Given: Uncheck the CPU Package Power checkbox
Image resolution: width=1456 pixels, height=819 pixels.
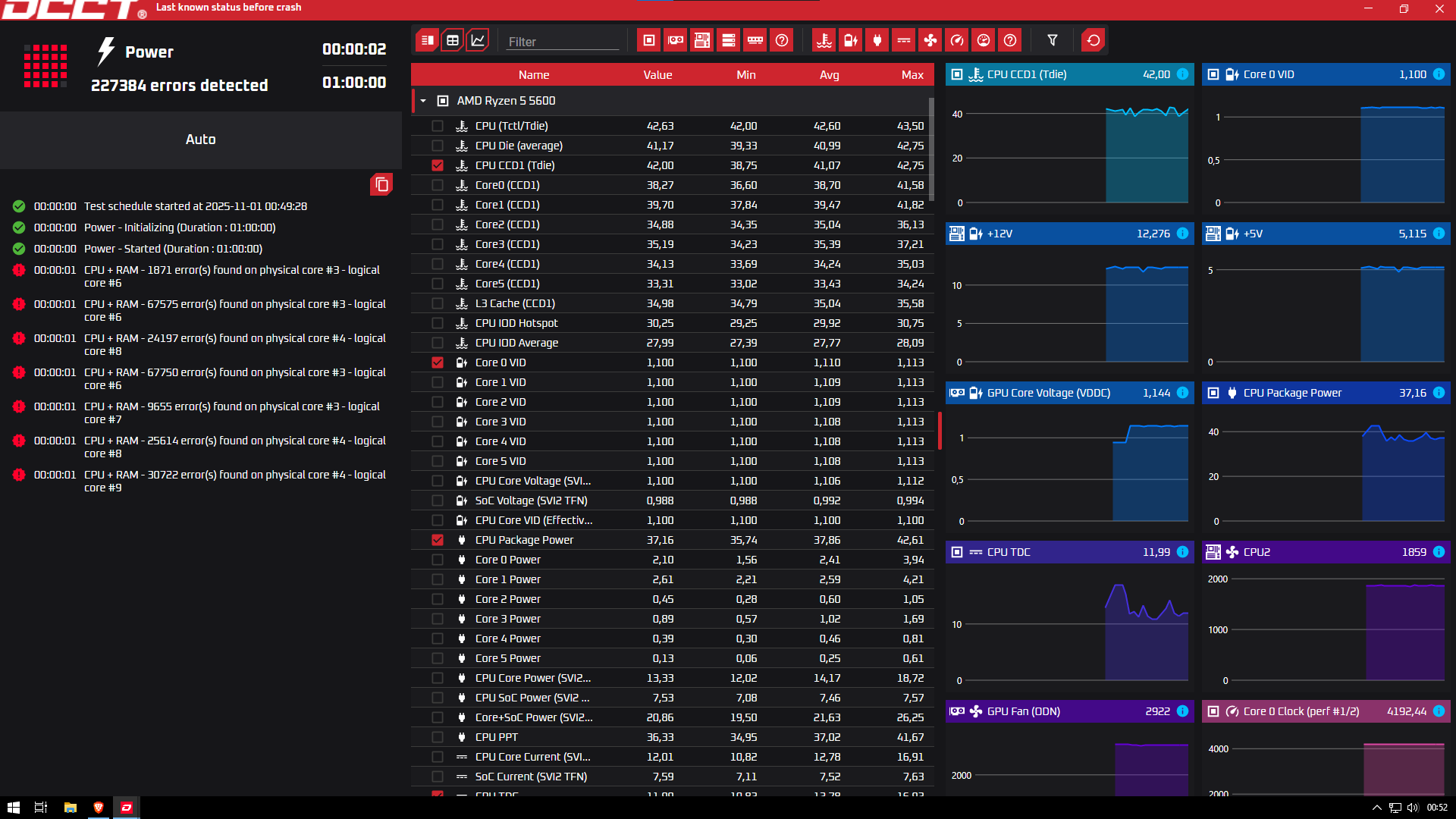Looking at the screenshot, I should tap(438, 540).
